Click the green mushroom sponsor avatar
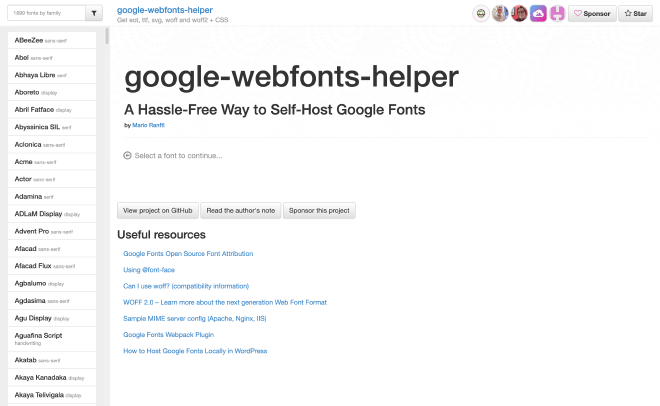Image resolution: width=660 pixels, height=406 pixels. [483, 14]
